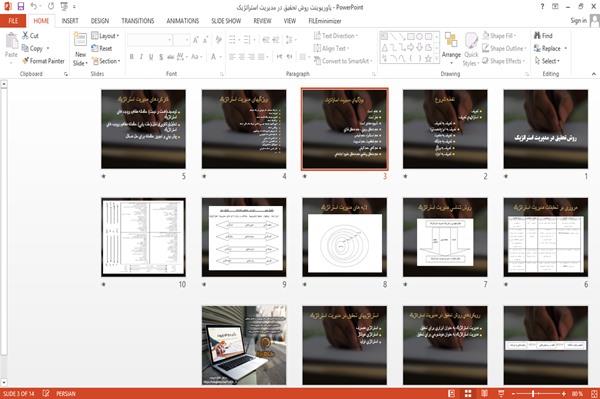Open the font size combo box
600x399 pixels.
[181, 40]
